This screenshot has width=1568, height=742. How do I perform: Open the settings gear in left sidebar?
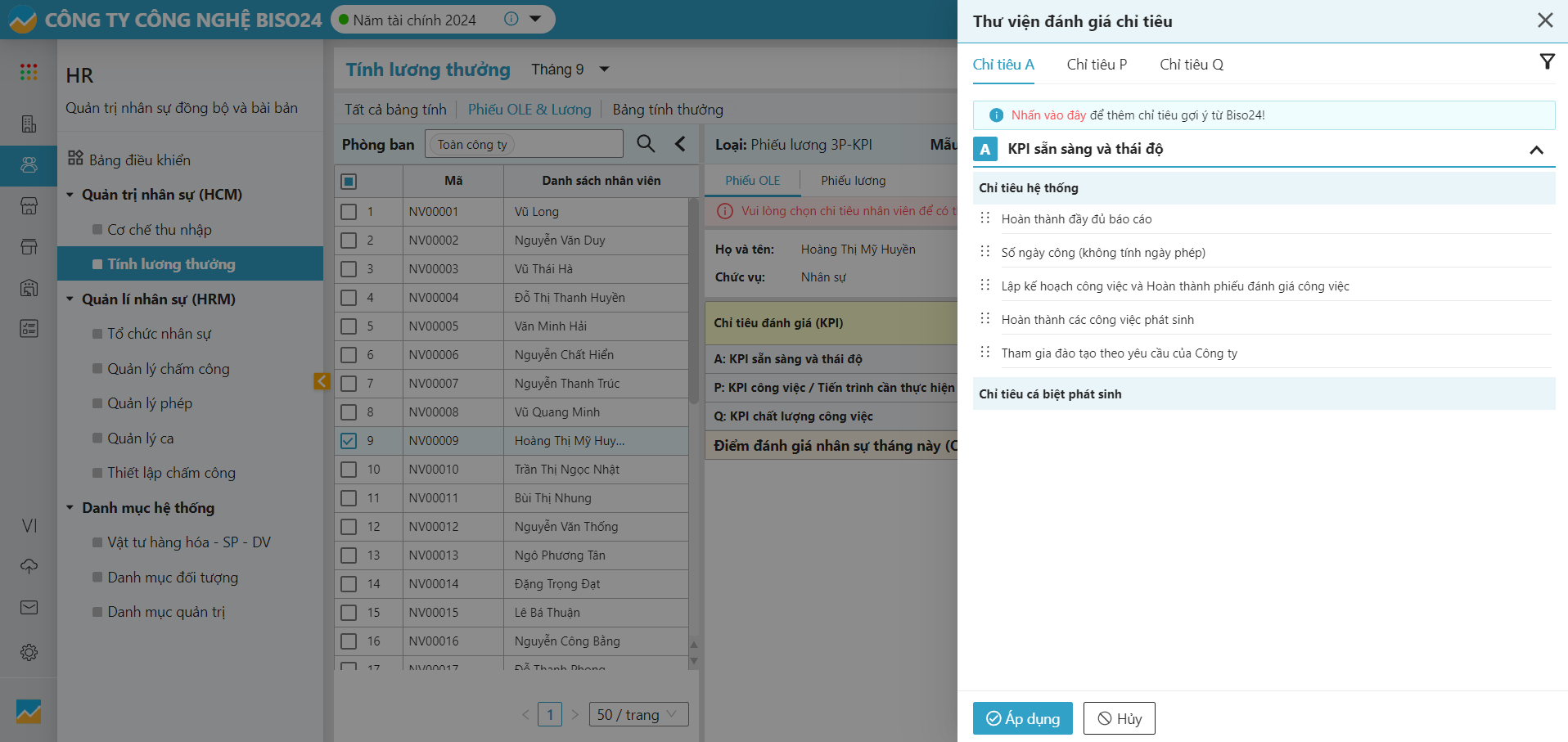(x=29, y=652)
